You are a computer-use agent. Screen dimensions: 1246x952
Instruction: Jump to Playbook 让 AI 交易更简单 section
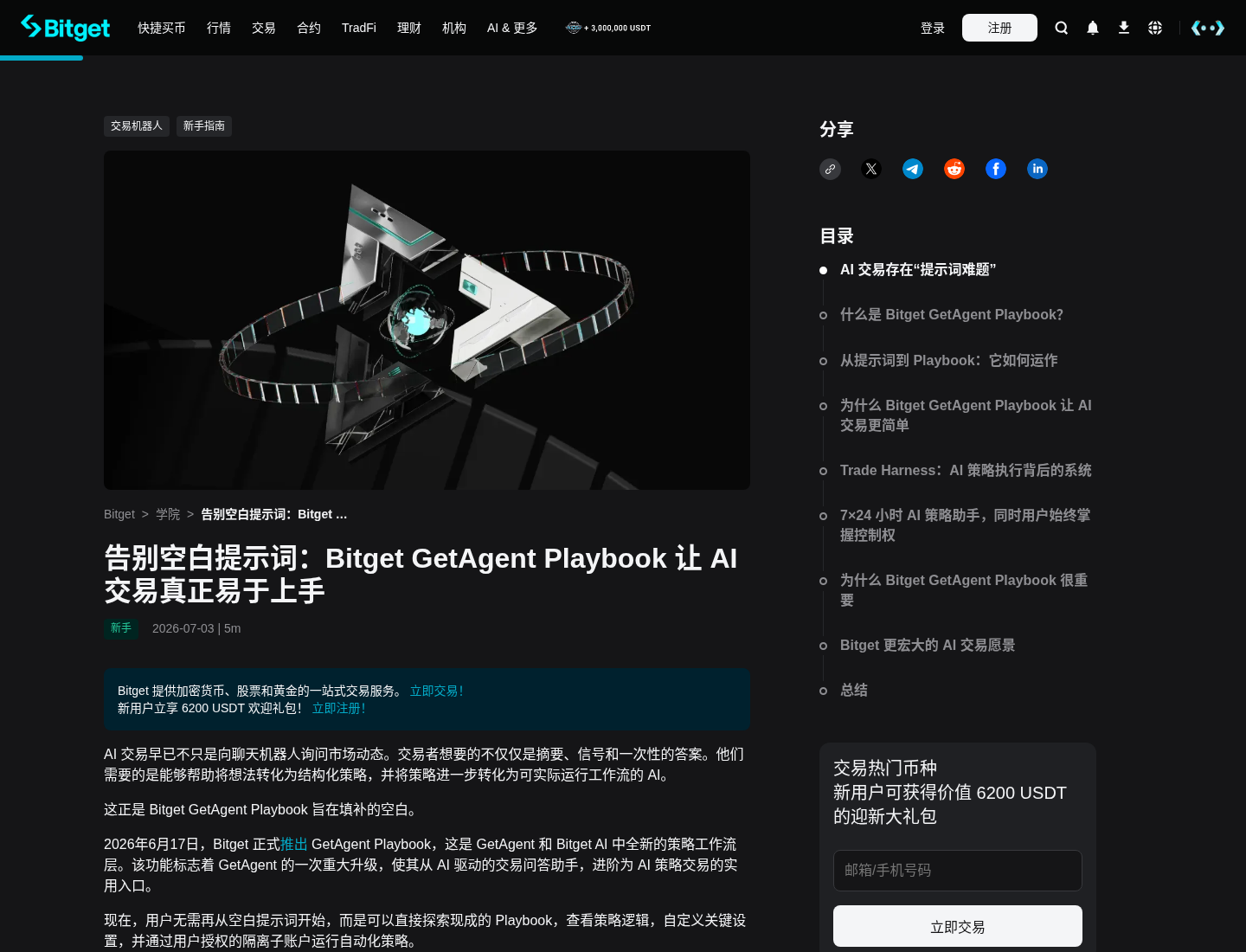pyautogui.click(x=966, y=415)
